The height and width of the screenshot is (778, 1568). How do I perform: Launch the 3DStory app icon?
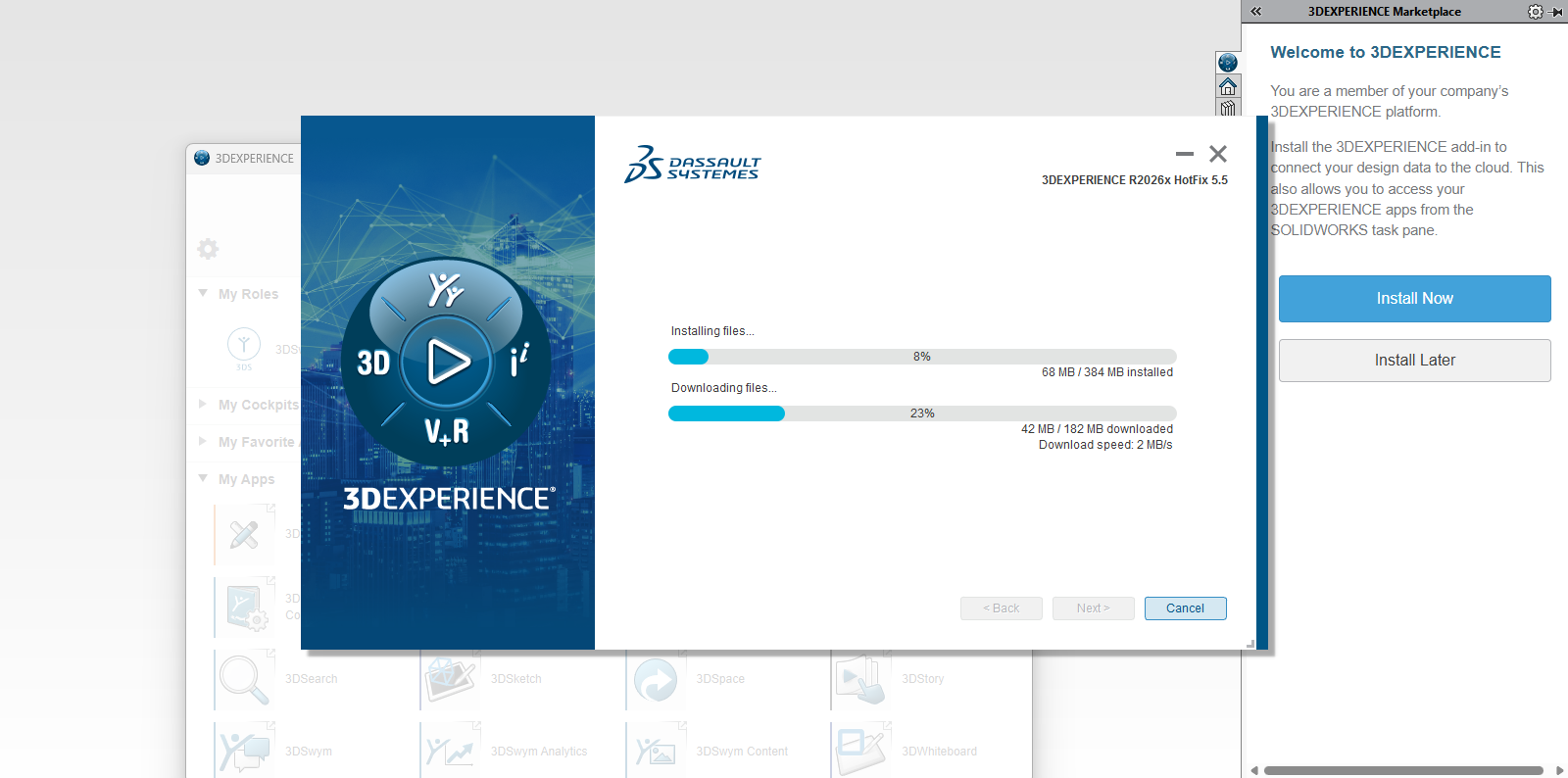[861, 679]
